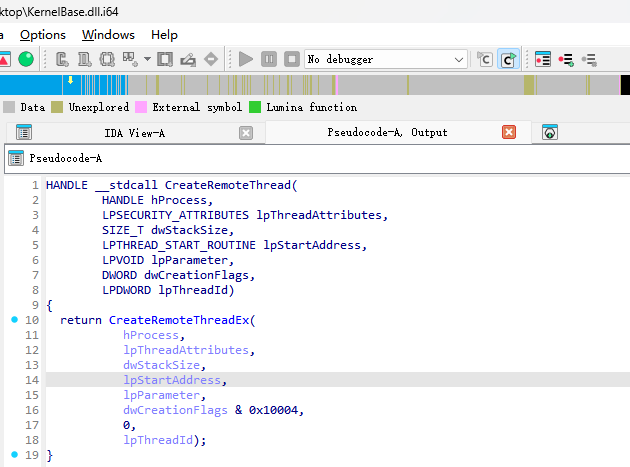Toggle breakpoint dot on line 10
Image resolution: width=630 pixels, height=467 pixels.
(x=14, y=320)
